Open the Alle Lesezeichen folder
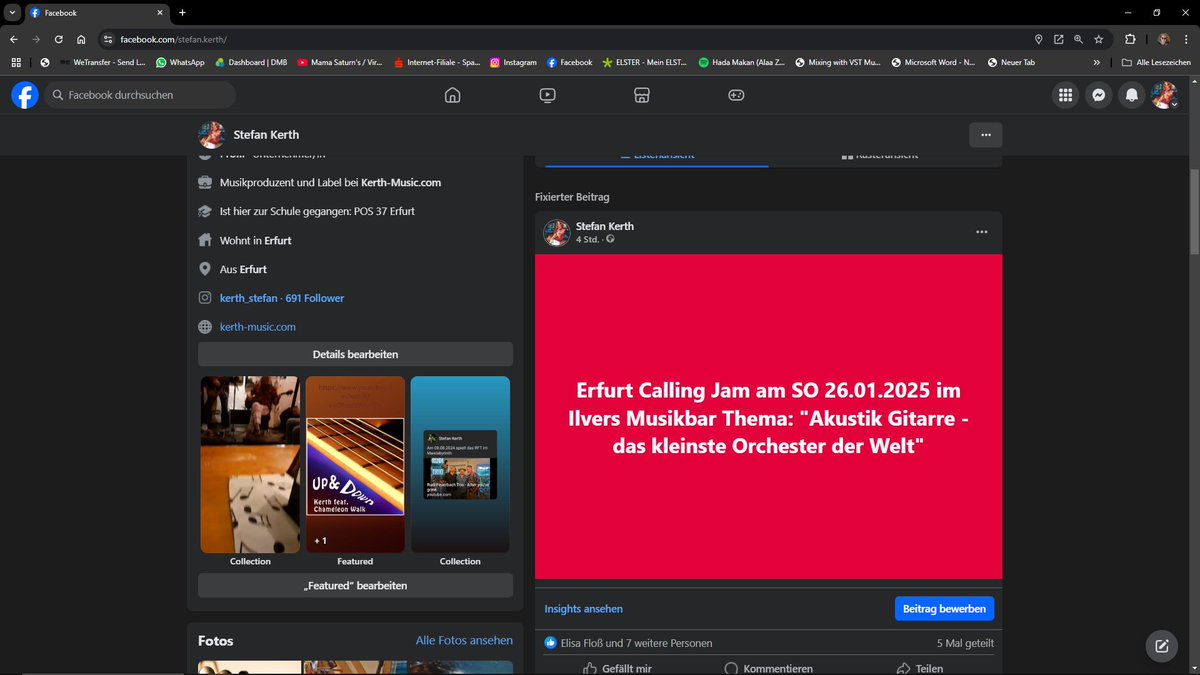This screenshot has height=675, width=1200. coord(1156,62)
